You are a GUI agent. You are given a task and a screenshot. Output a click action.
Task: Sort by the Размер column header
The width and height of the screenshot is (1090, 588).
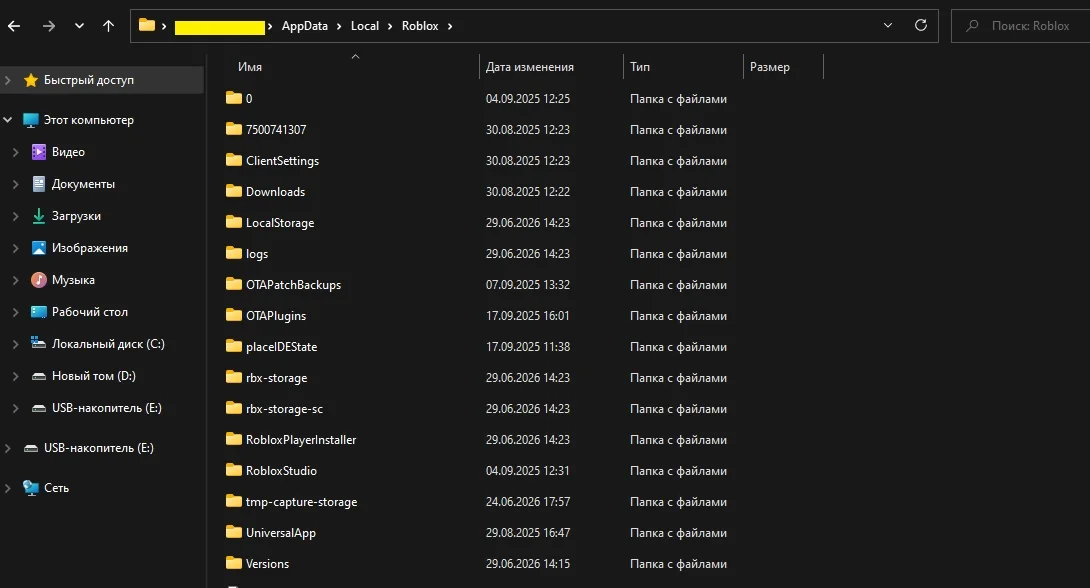[x=770, y=67]
